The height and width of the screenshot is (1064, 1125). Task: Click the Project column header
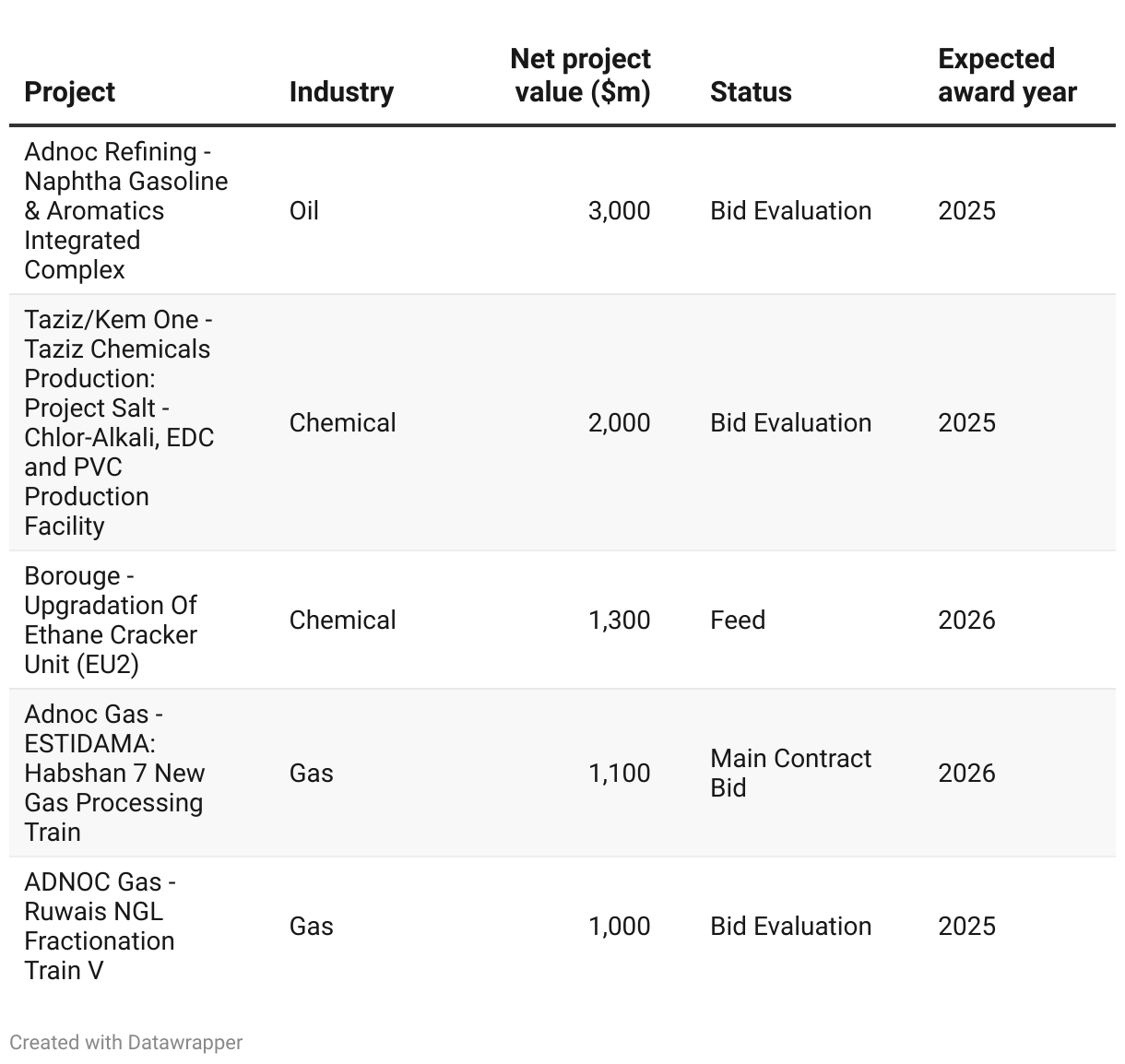70,92
